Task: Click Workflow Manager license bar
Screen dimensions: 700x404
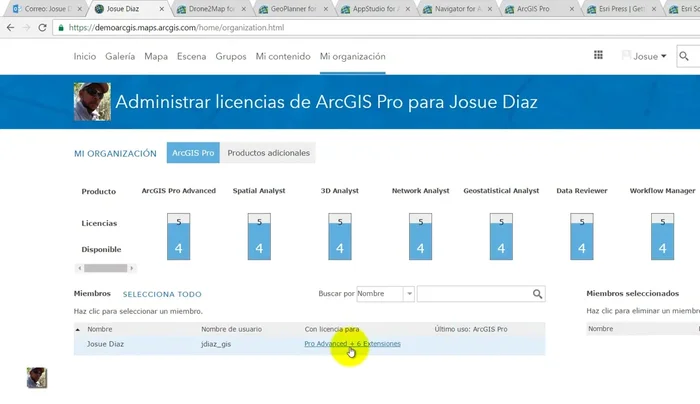Action: [x=662, y=237]
